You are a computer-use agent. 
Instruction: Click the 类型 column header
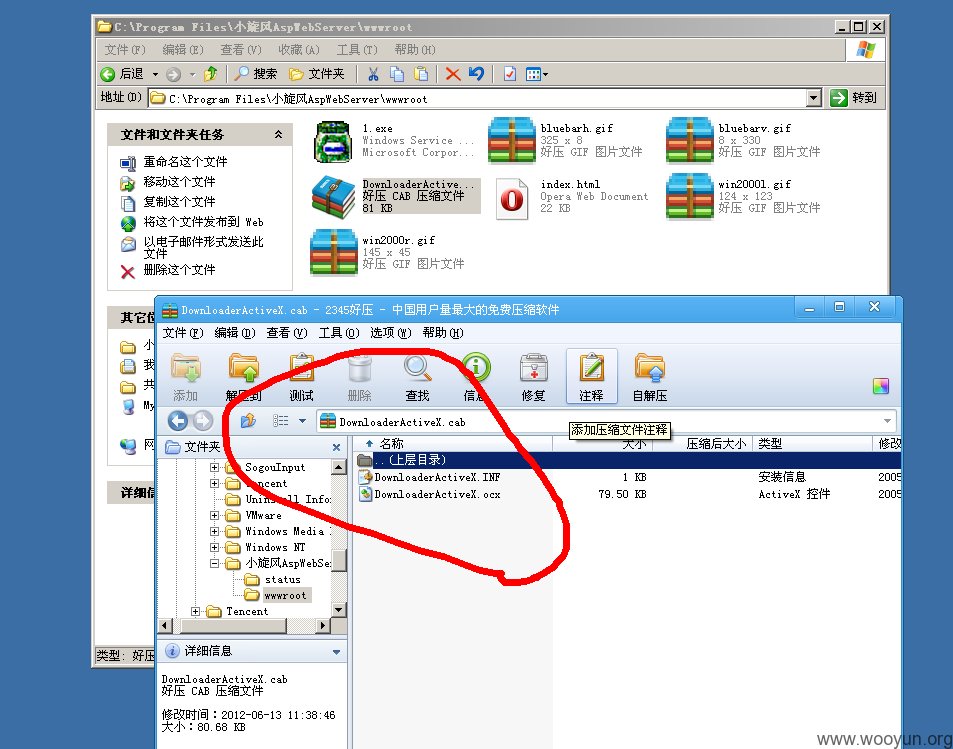coord(769,444)
